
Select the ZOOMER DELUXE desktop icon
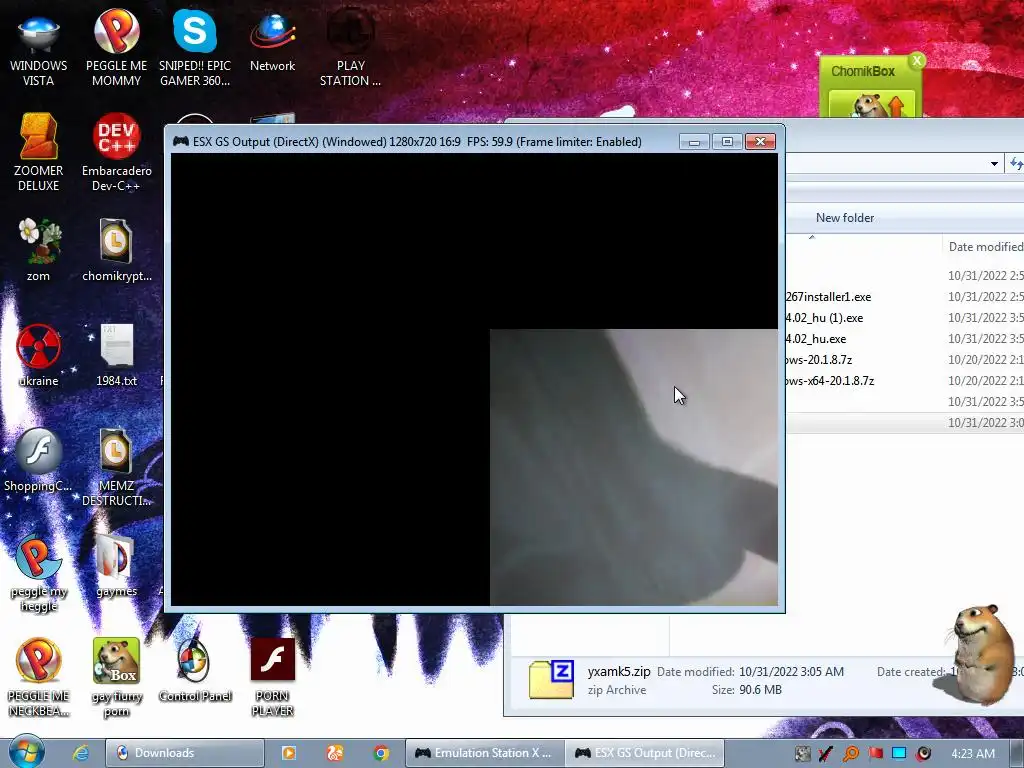(39, 153)
